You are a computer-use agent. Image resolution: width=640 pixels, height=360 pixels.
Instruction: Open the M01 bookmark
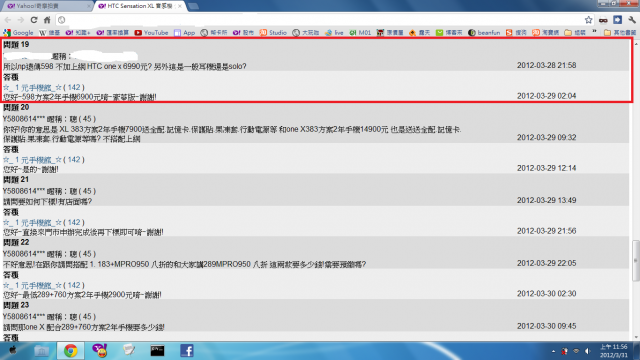(x=360, y=33)
